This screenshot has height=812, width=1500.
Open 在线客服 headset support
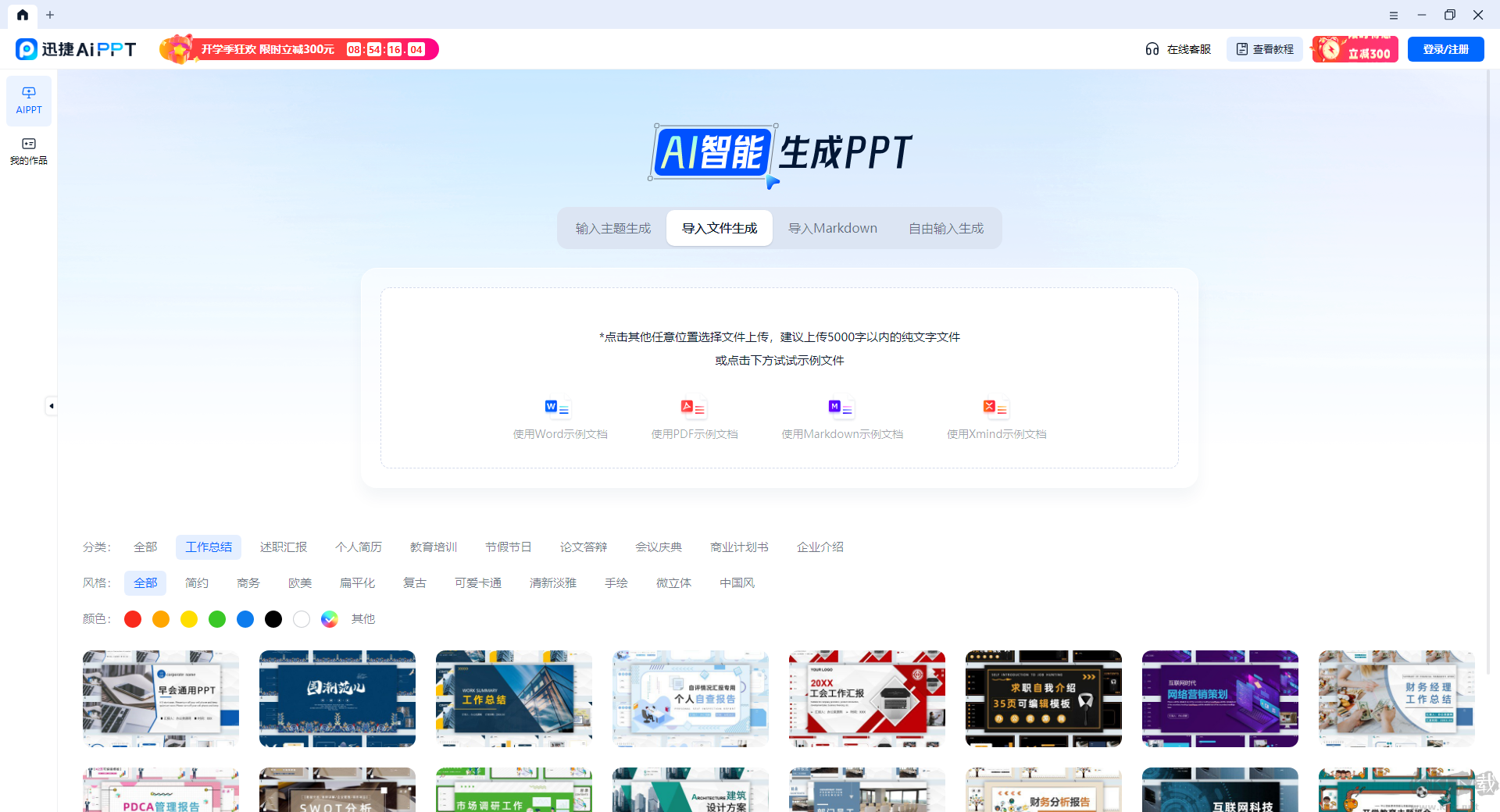[x=1178, y=49]
